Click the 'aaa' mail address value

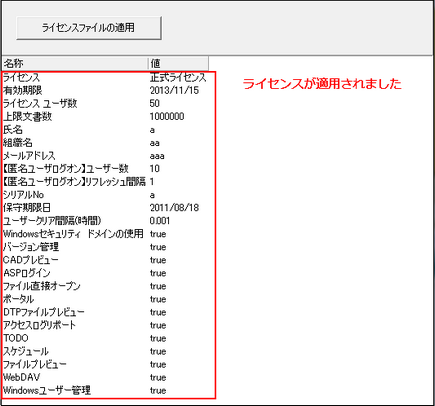click(157, 156)
